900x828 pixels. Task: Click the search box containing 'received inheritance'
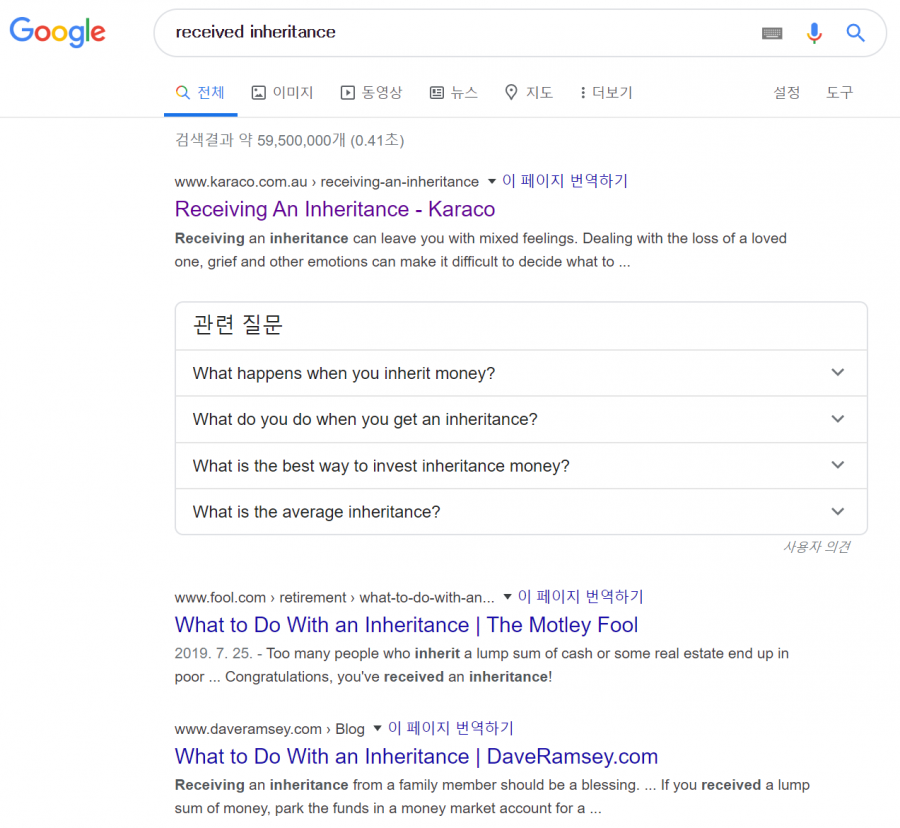[520, 33]
